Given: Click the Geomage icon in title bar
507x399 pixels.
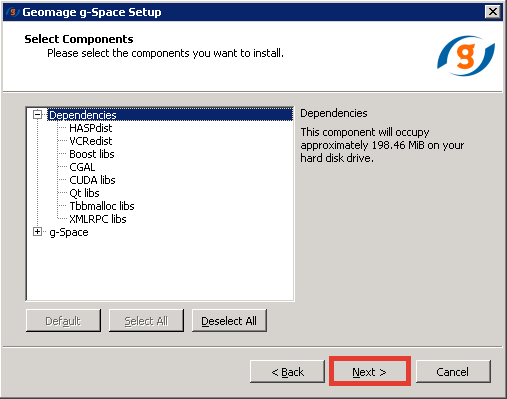Looking at the screenshot, I should pyautogui.click(x=12, y=12).
